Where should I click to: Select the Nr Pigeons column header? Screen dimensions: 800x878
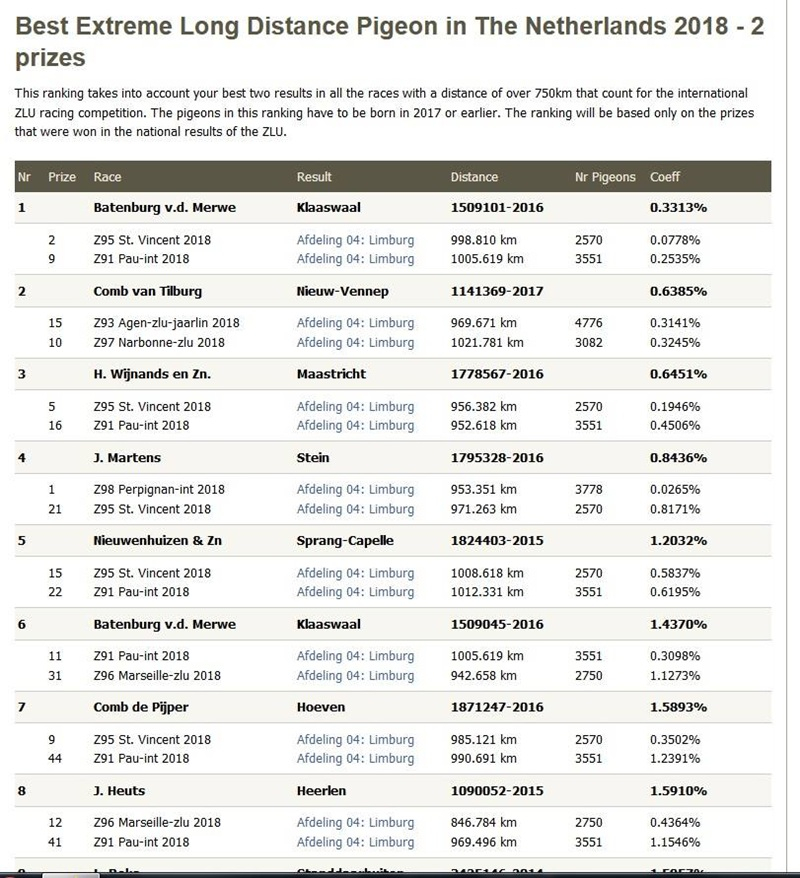605,177
